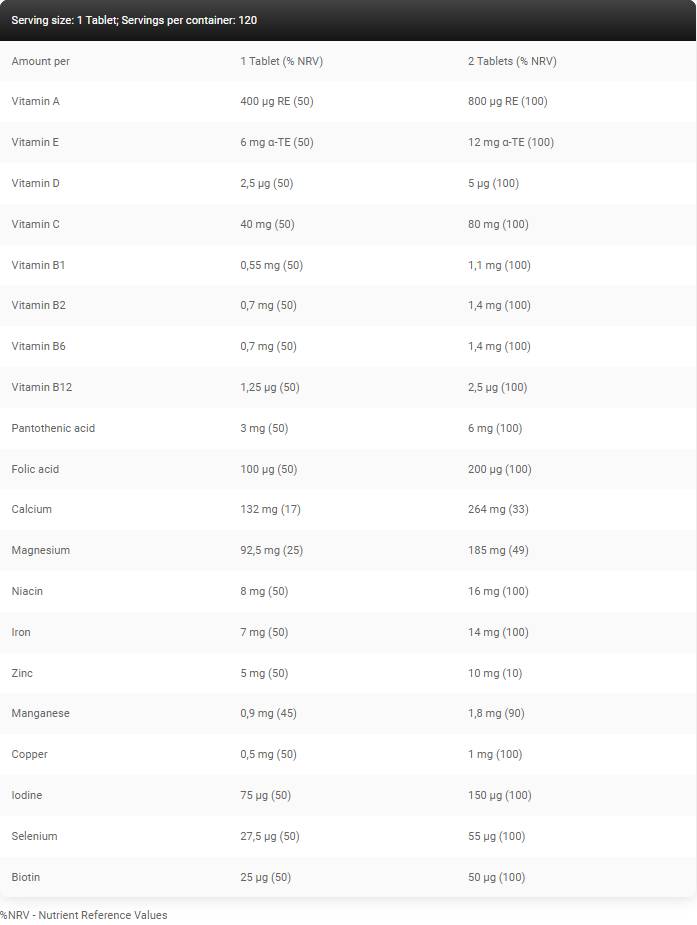Click the Magnesium row label
Viewport: 697px width, 925px height.
40,550
